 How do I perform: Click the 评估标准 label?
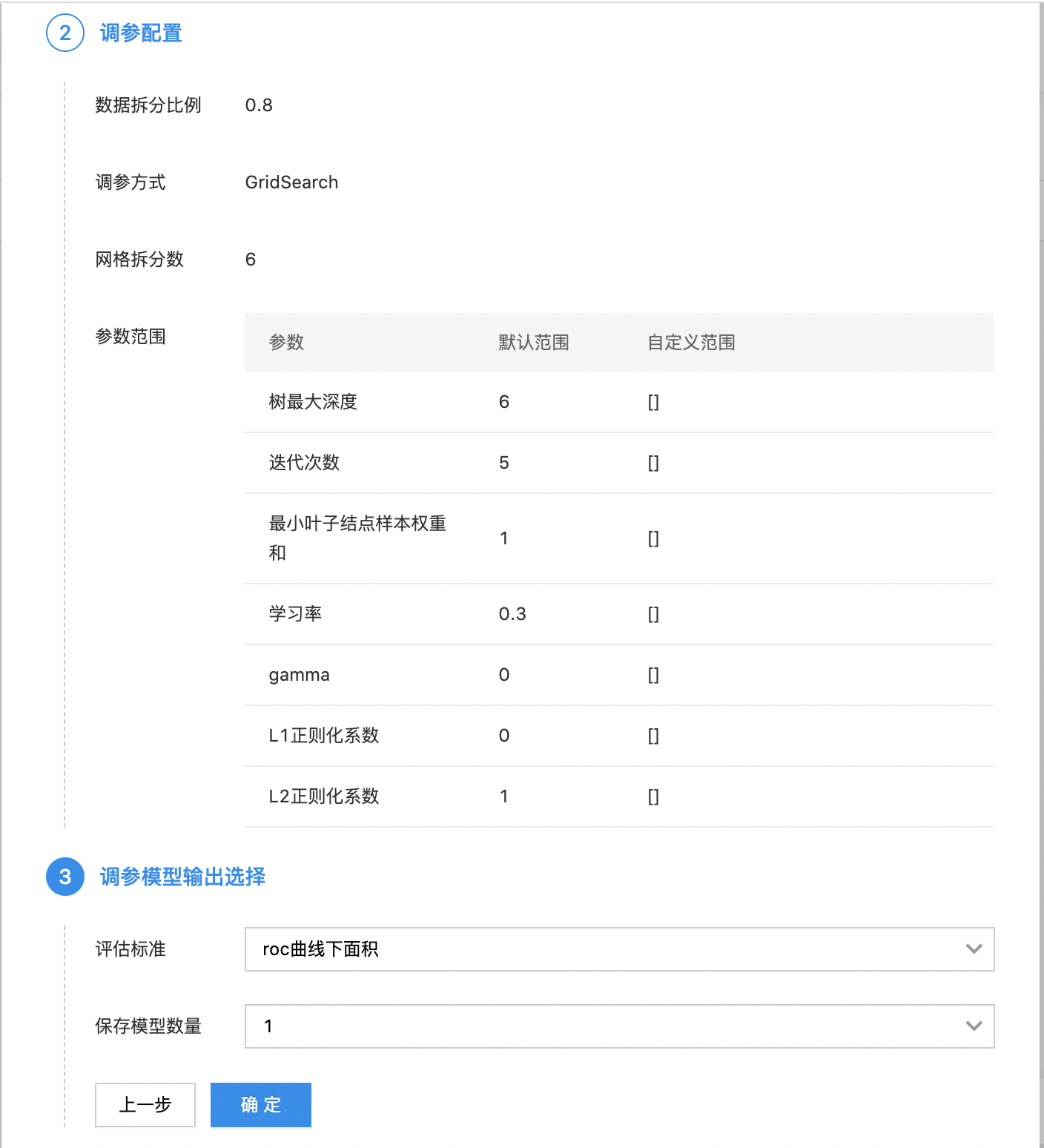coord(130,949)
